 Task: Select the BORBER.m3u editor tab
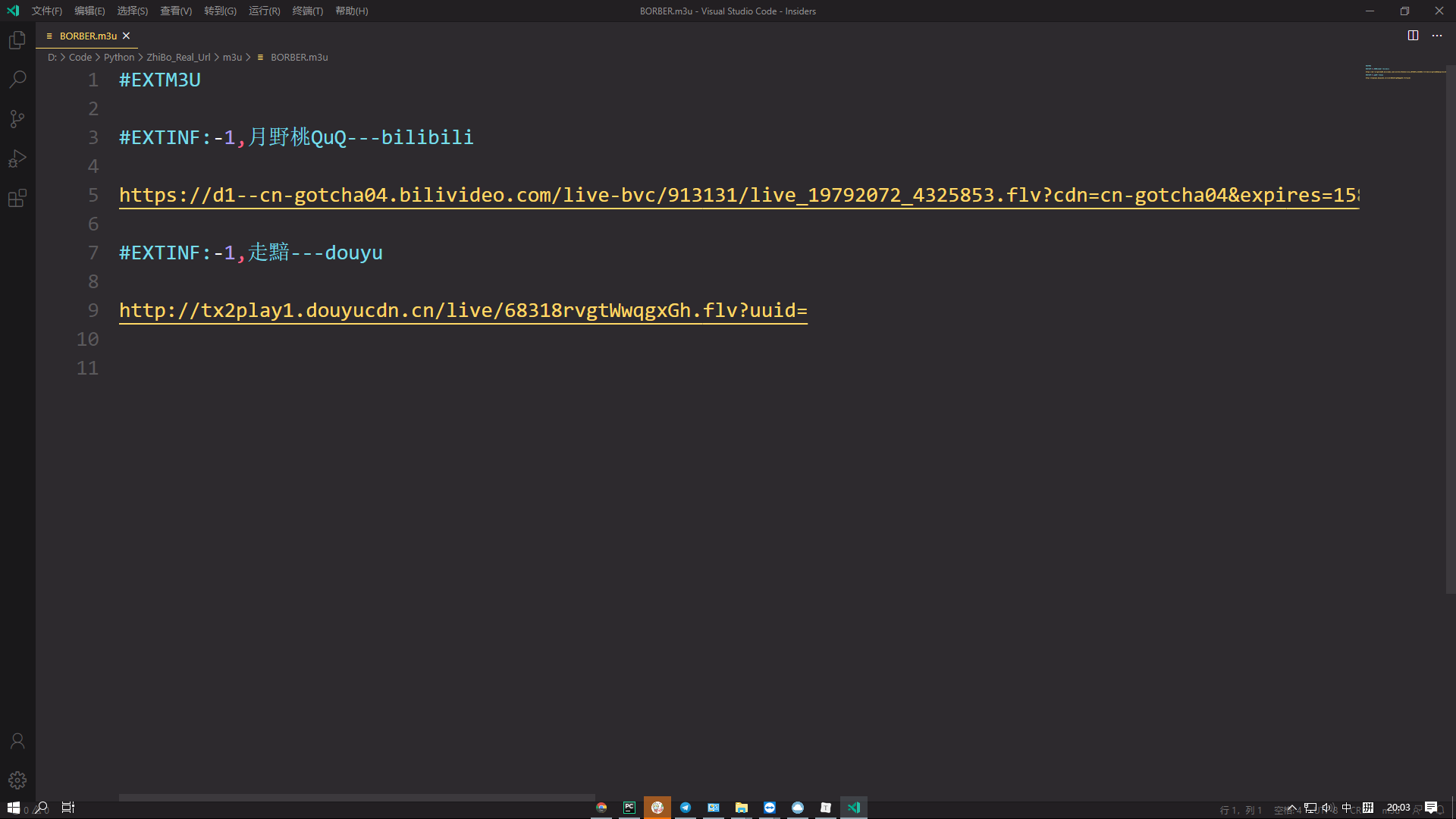point(87,36)
